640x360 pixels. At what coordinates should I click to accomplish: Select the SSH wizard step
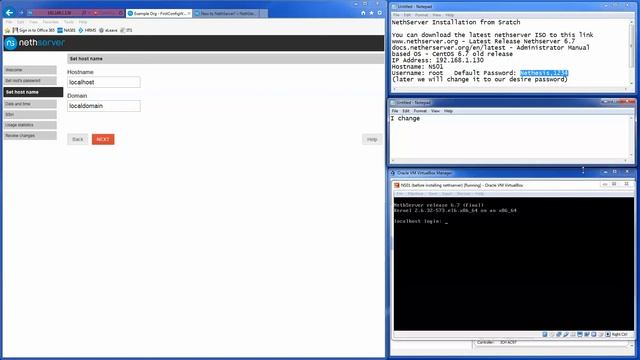click(30, 115)
